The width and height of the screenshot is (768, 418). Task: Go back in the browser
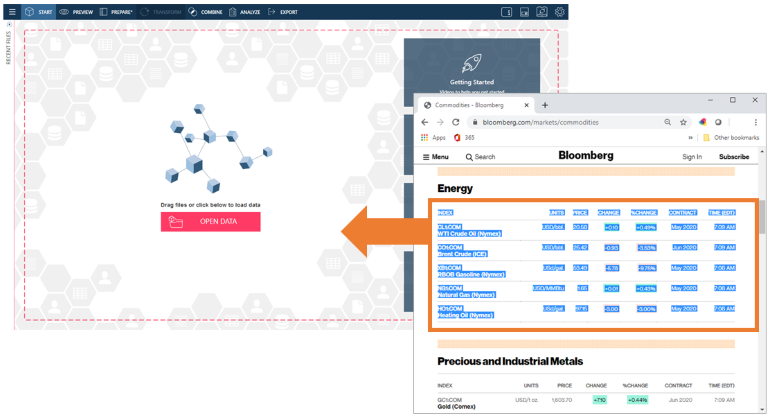[x=425, y=122]
